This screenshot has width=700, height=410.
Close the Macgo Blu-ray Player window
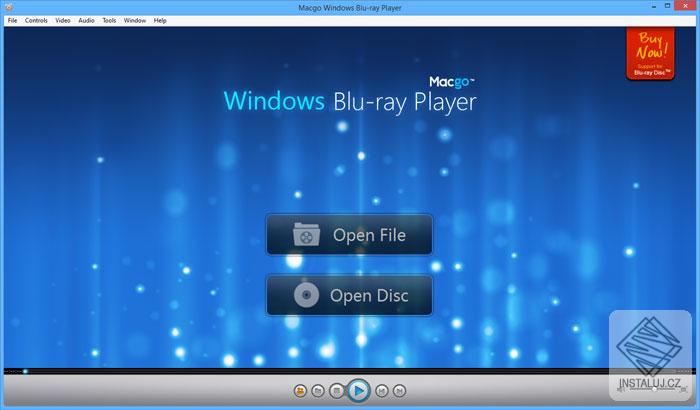(x=685, y=6)
